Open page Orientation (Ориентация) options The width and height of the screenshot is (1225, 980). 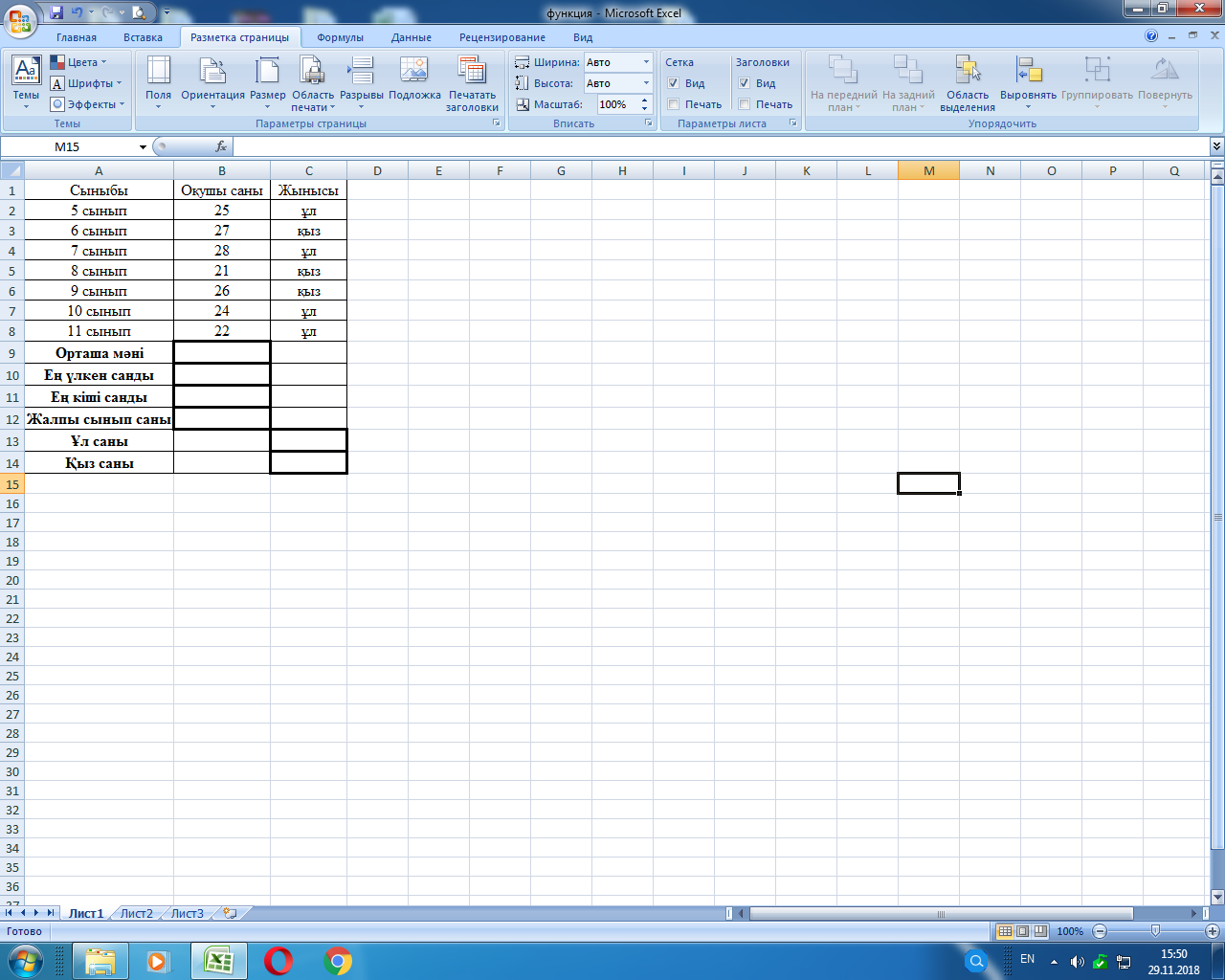pos(212,81)
